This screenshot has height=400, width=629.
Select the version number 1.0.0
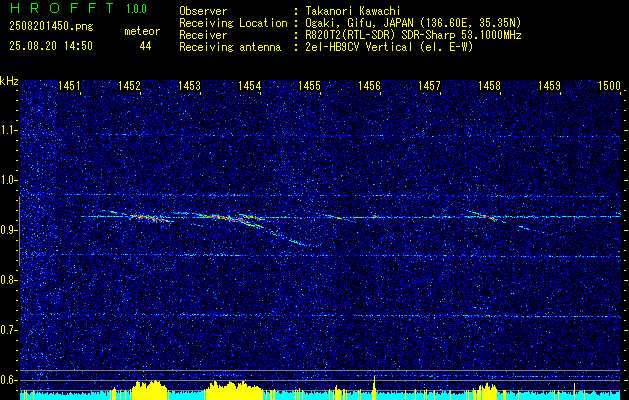point(136,9)
